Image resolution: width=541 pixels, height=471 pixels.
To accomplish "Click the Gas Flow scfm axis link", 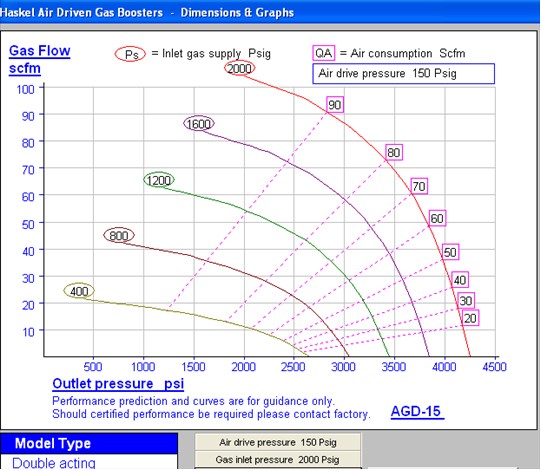I will click(x=40, y=59).
